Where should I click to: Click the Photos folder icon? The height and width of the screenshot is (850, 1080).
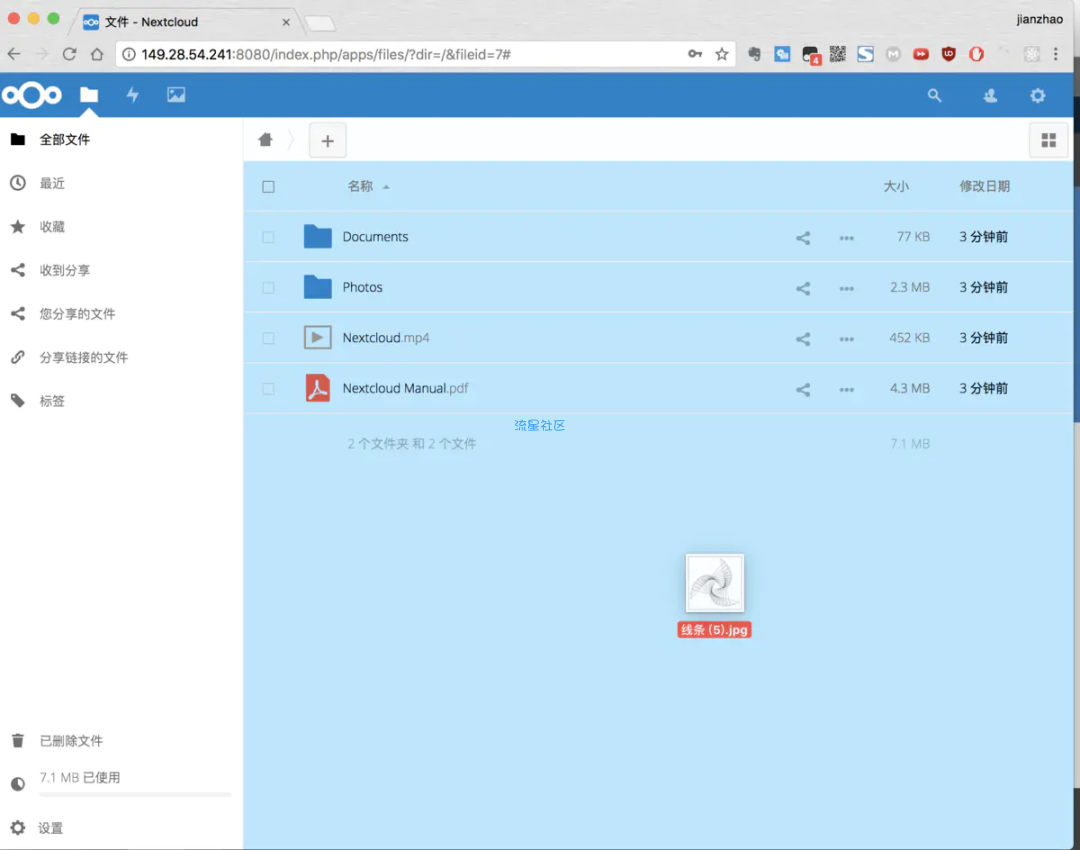tap(318, 287)
